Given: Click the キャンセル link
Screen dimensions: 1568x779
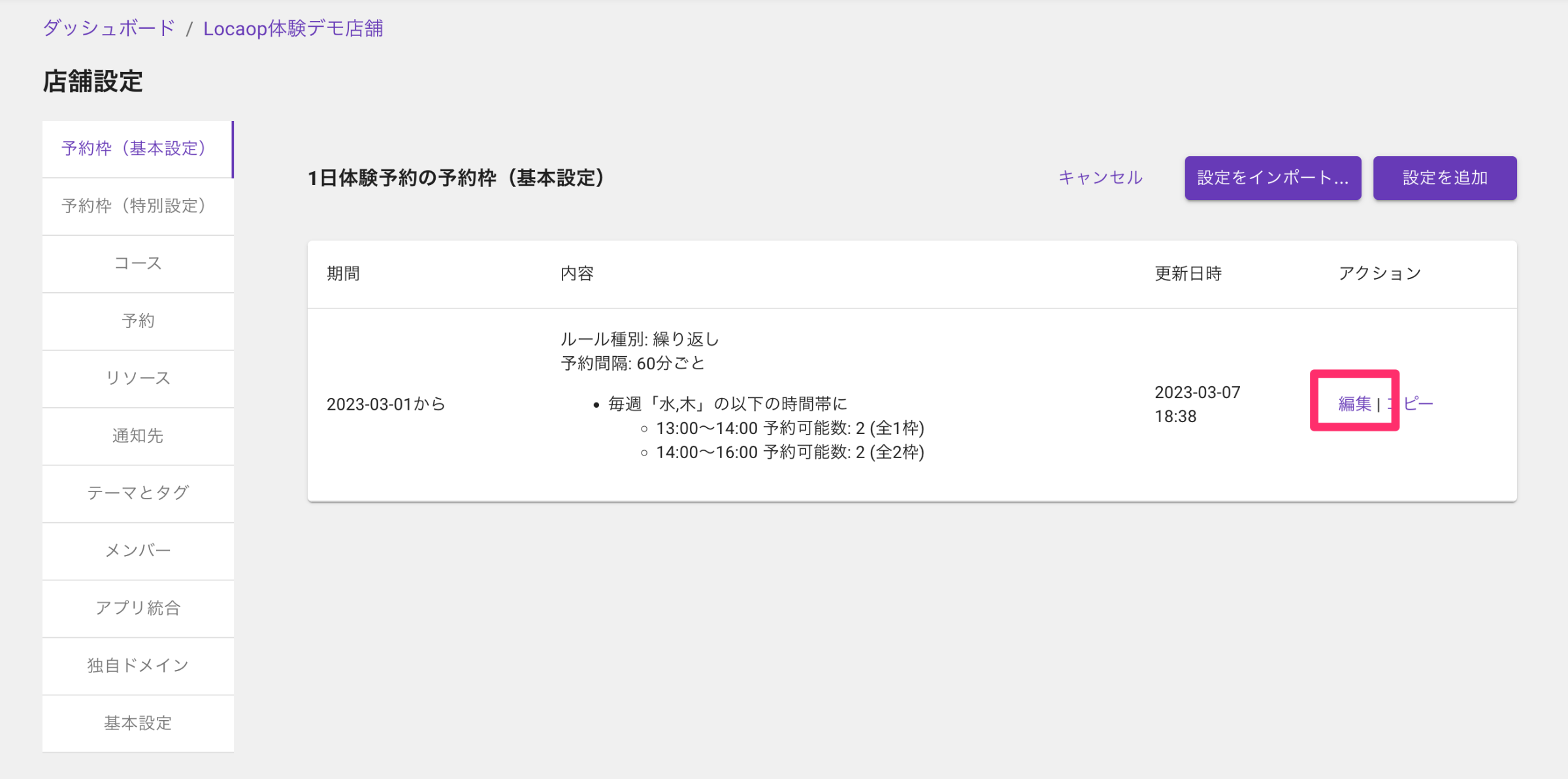Looking at the screenshot, I should coord(1100,178).
